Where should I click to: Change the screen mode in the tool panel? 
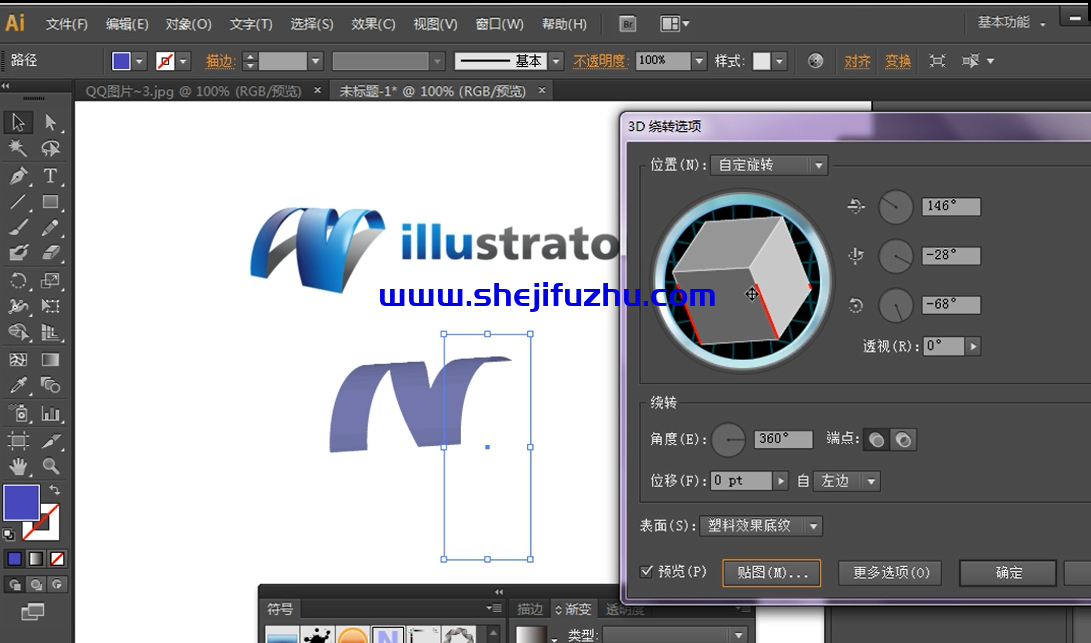32,612
